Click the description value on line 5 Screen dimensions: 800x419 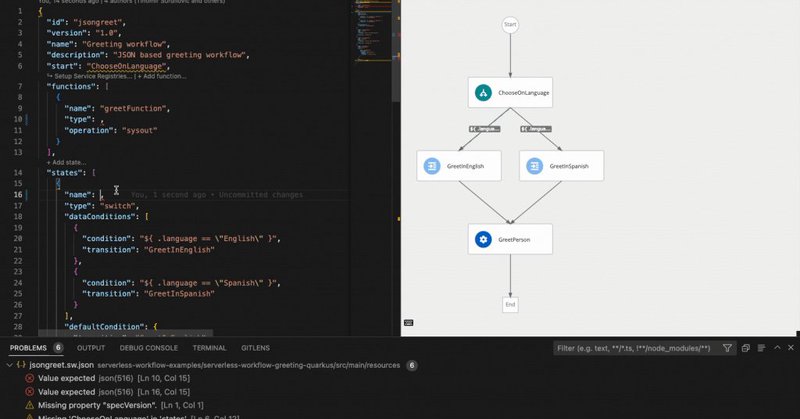(180, 55)
